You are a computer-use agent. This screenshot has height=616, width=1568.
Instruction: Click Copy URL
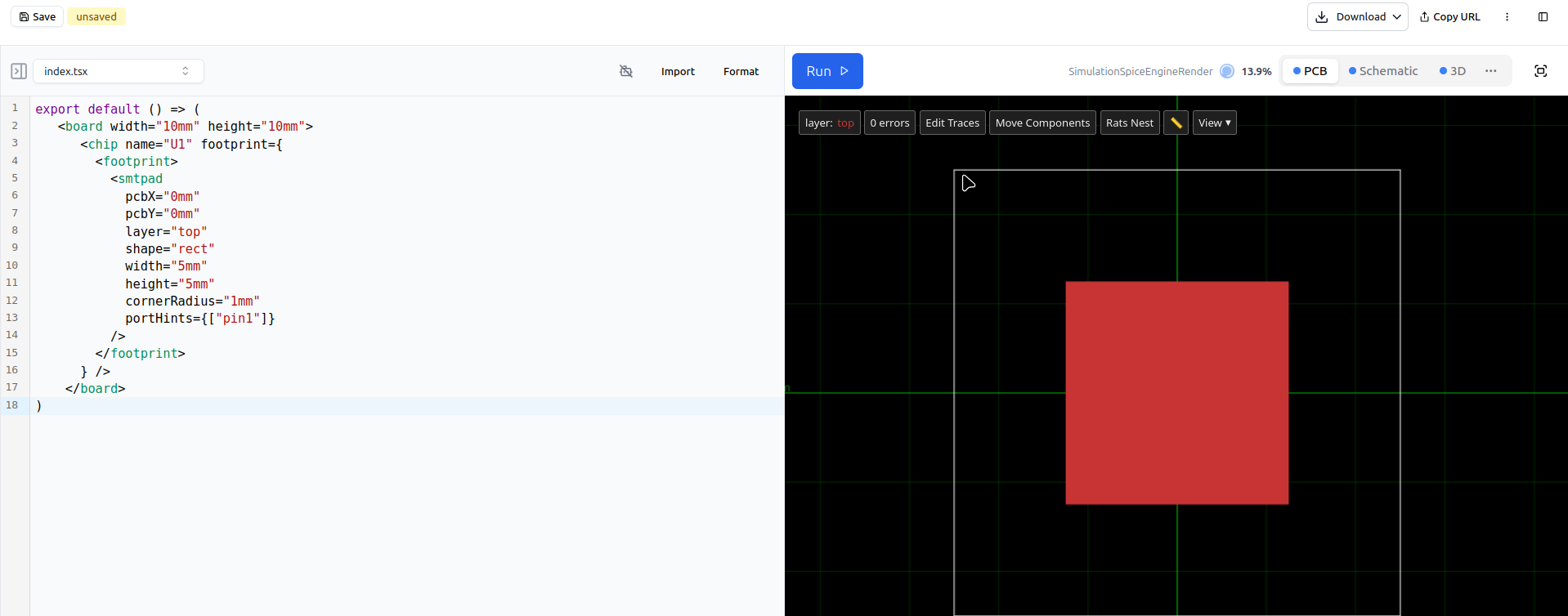click(x=1449, y=16)
